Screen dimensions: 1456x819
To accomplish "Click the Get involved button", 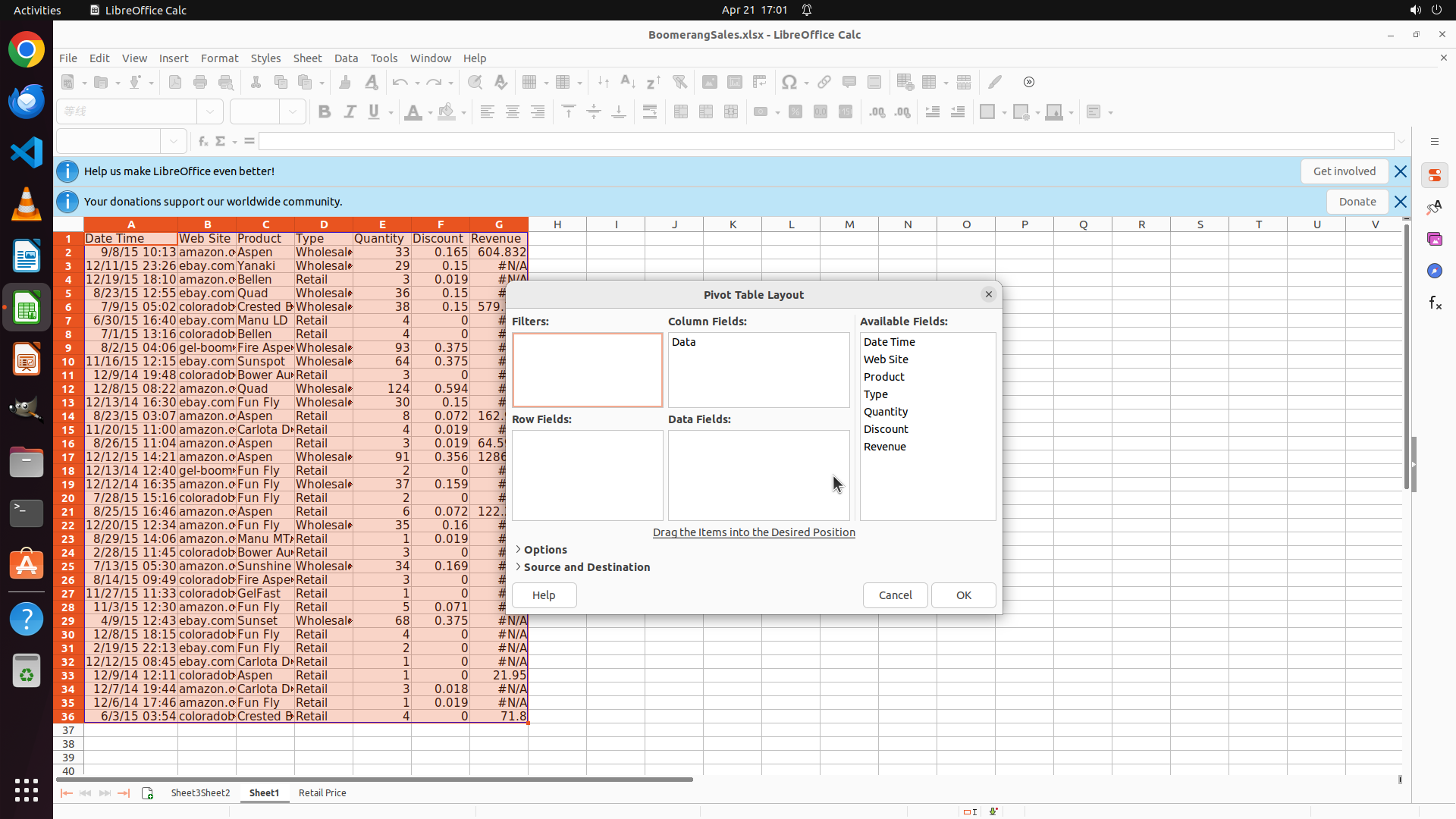I will tap(1344, 171).
